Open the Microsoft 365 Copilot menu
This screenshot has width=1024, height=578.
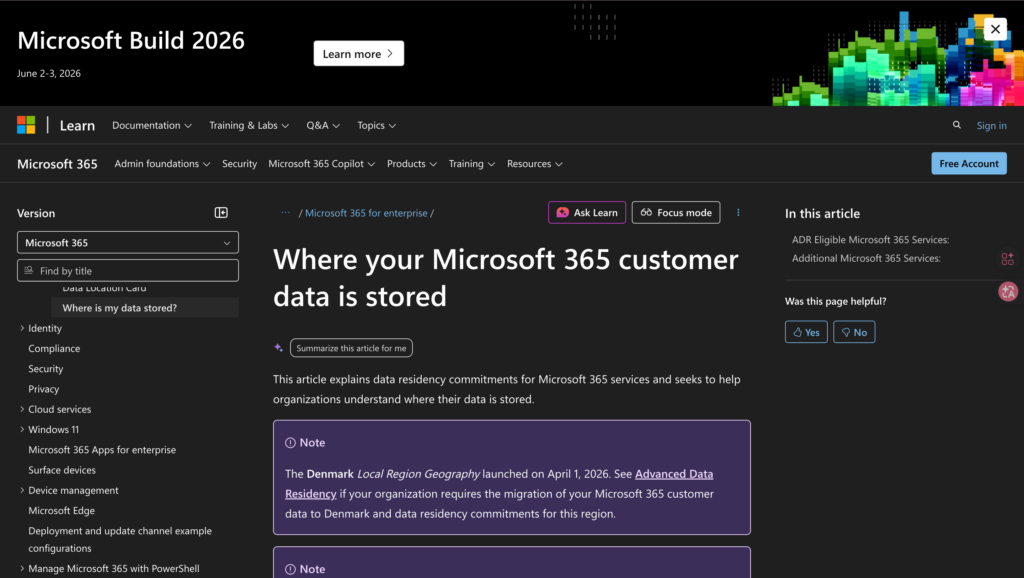click(x=321, y=164)
